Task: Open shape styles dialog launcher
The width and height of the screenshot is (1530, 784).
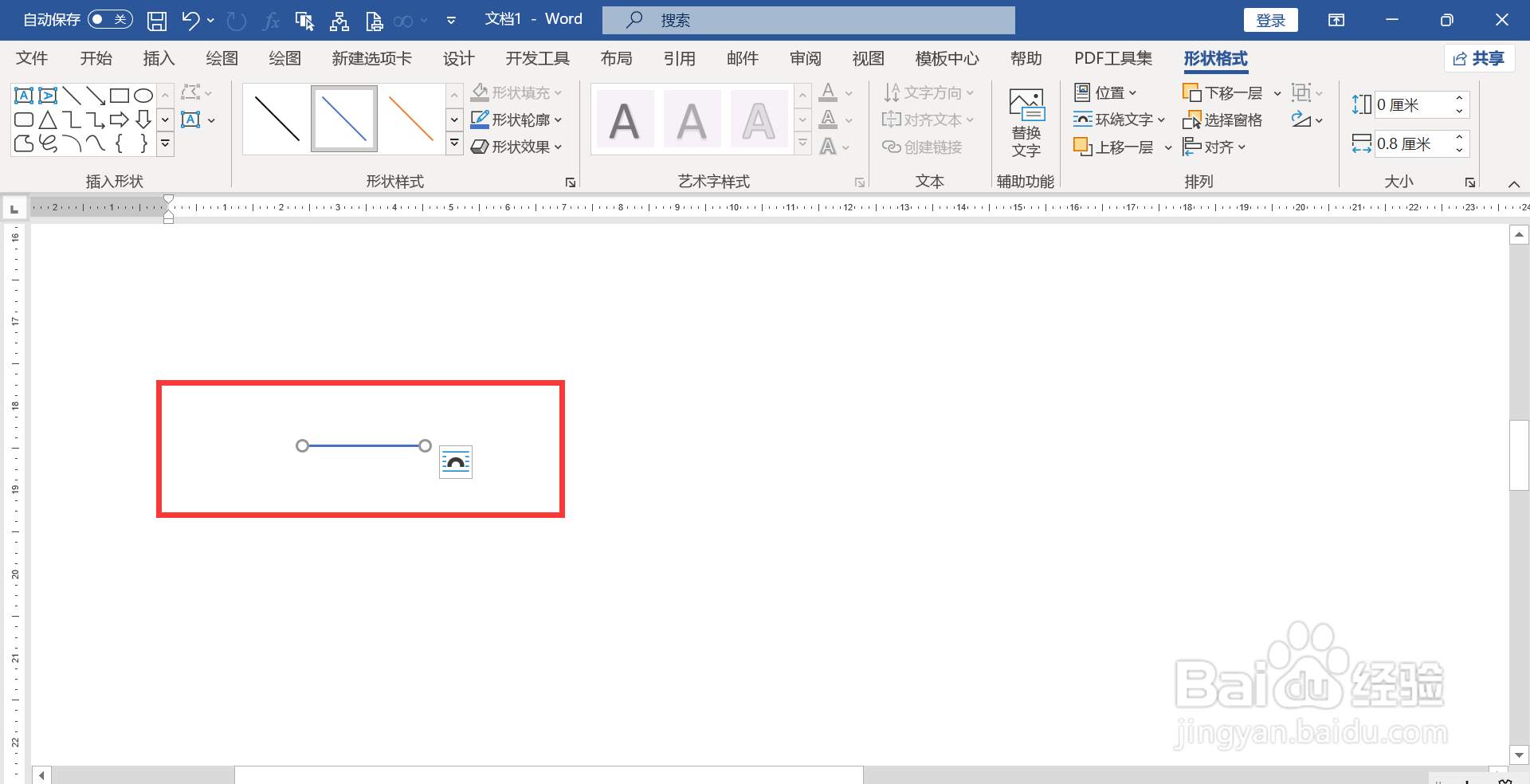Action: tap(571, 182)
